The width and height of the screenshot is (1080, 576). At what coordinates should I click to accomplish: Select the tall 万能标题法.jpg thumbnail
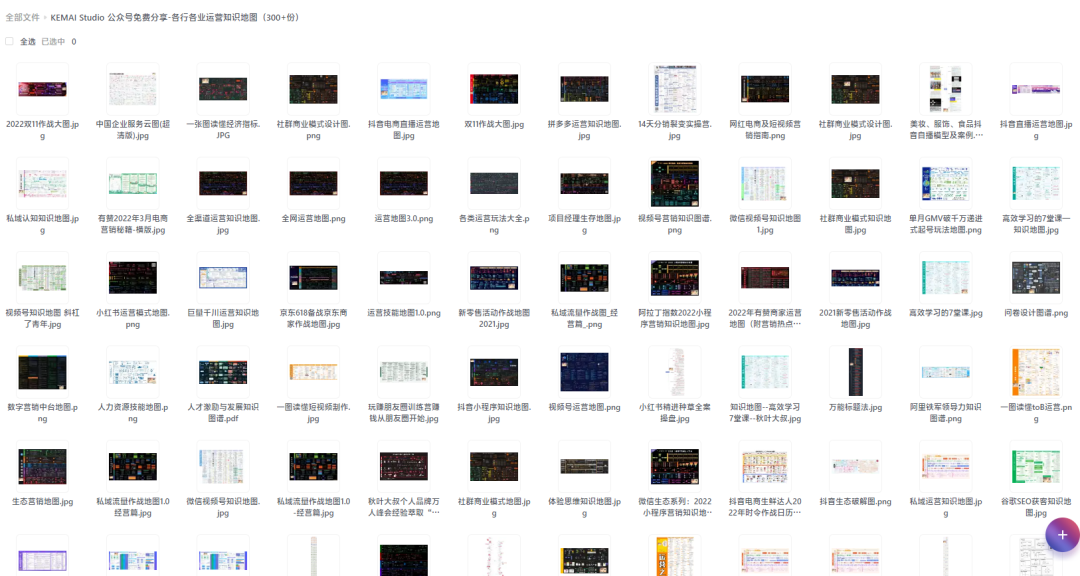pyautogui.click(x=855, y=372)
